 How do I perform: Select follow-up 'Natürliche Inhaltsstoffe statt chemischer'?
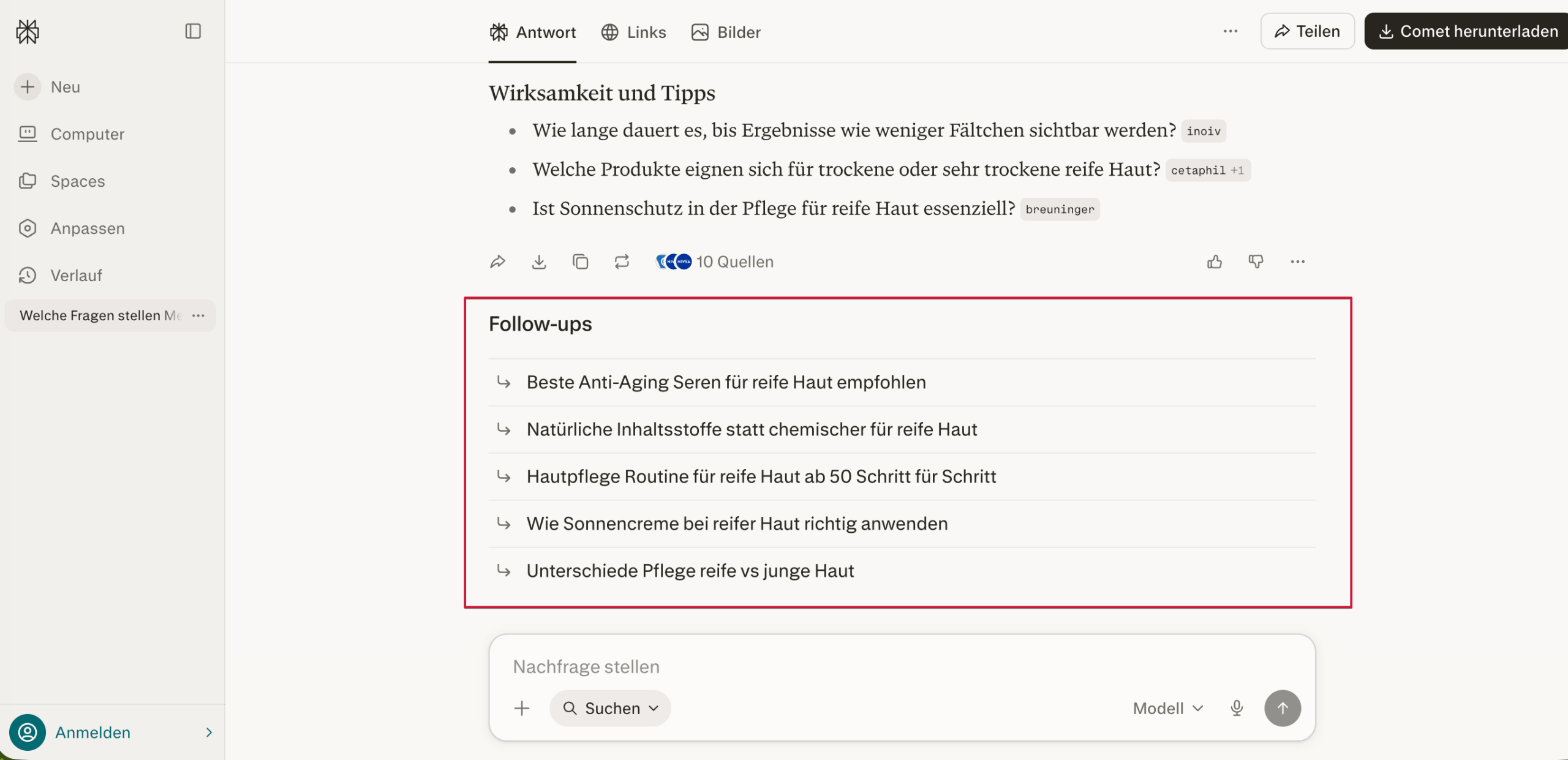coord(902,429)
